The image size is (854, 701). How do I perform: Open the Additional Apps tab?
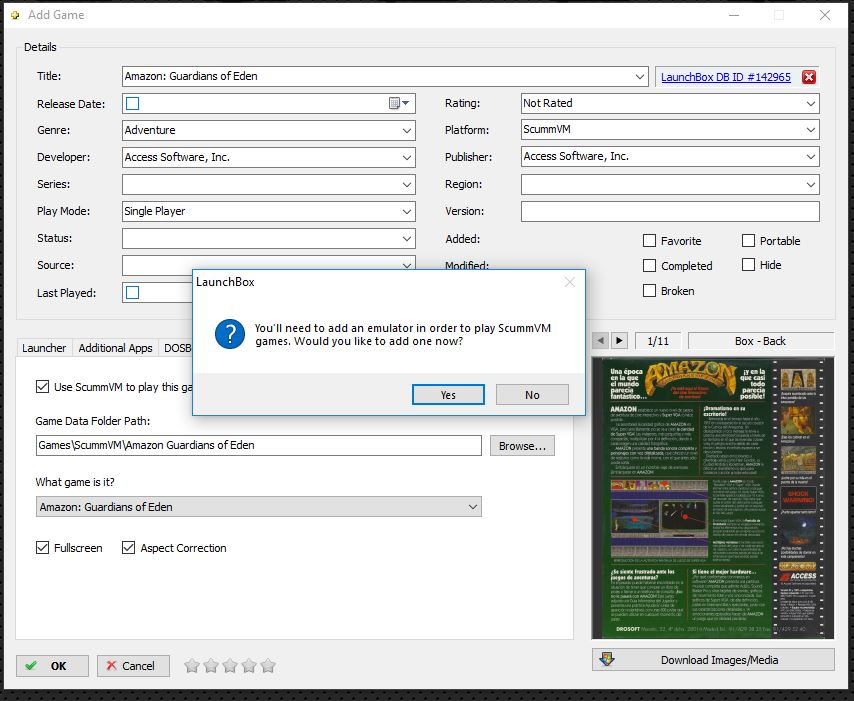pyautogui.click(x=115, y=348)
